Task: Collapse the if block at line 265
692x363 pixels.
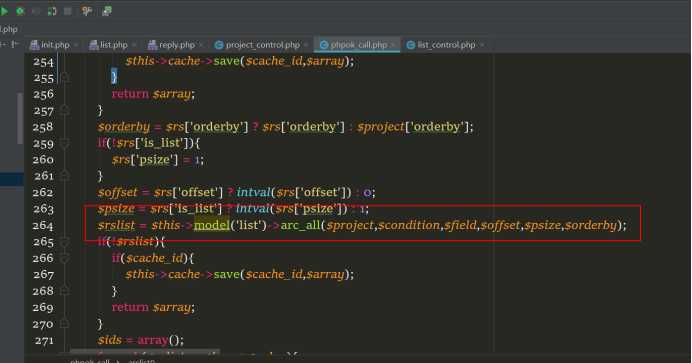Action: pyautogui.click(x=64, y=242)
